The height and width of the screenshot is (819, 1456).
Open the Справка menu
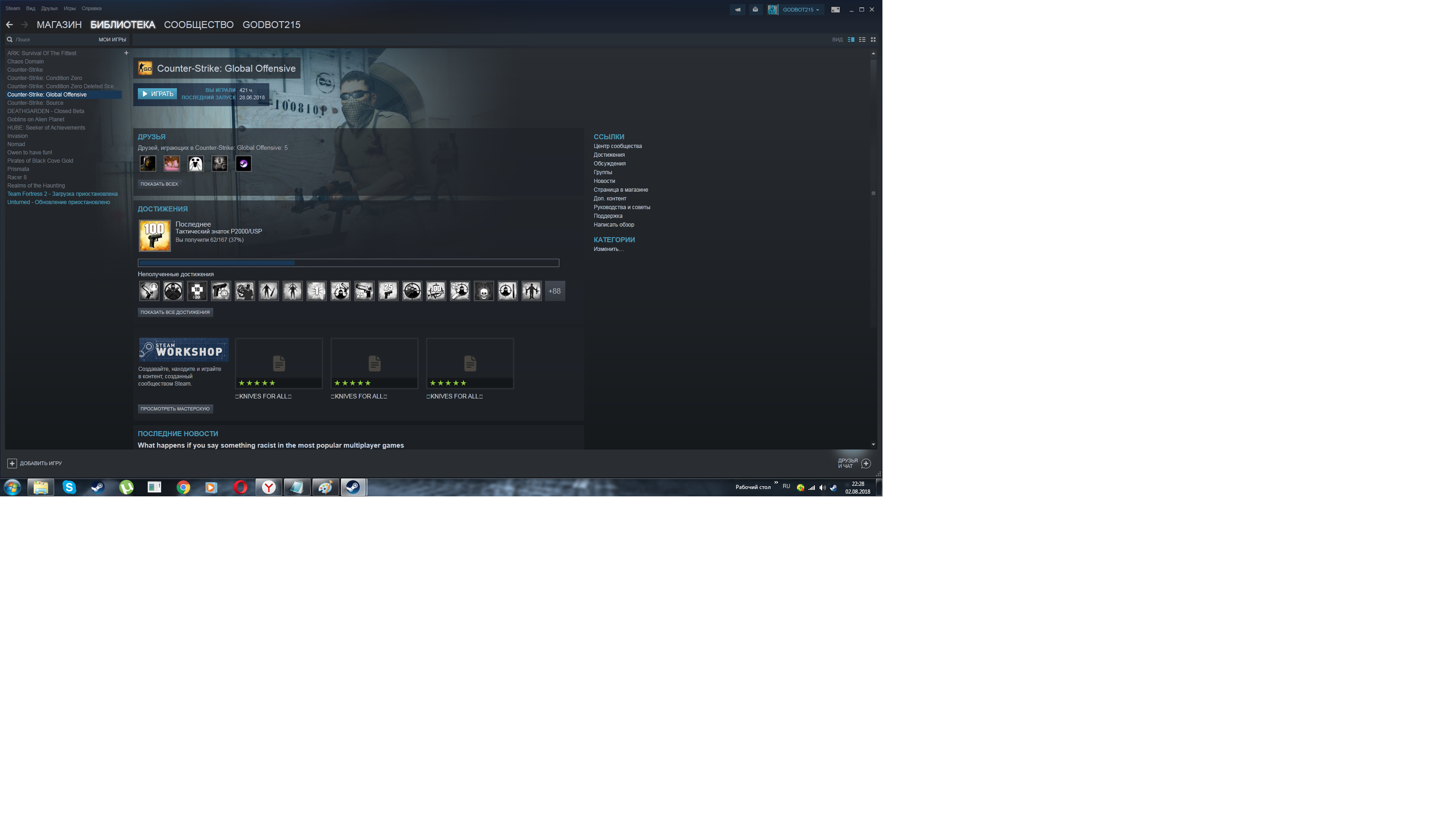coord(91,8)
